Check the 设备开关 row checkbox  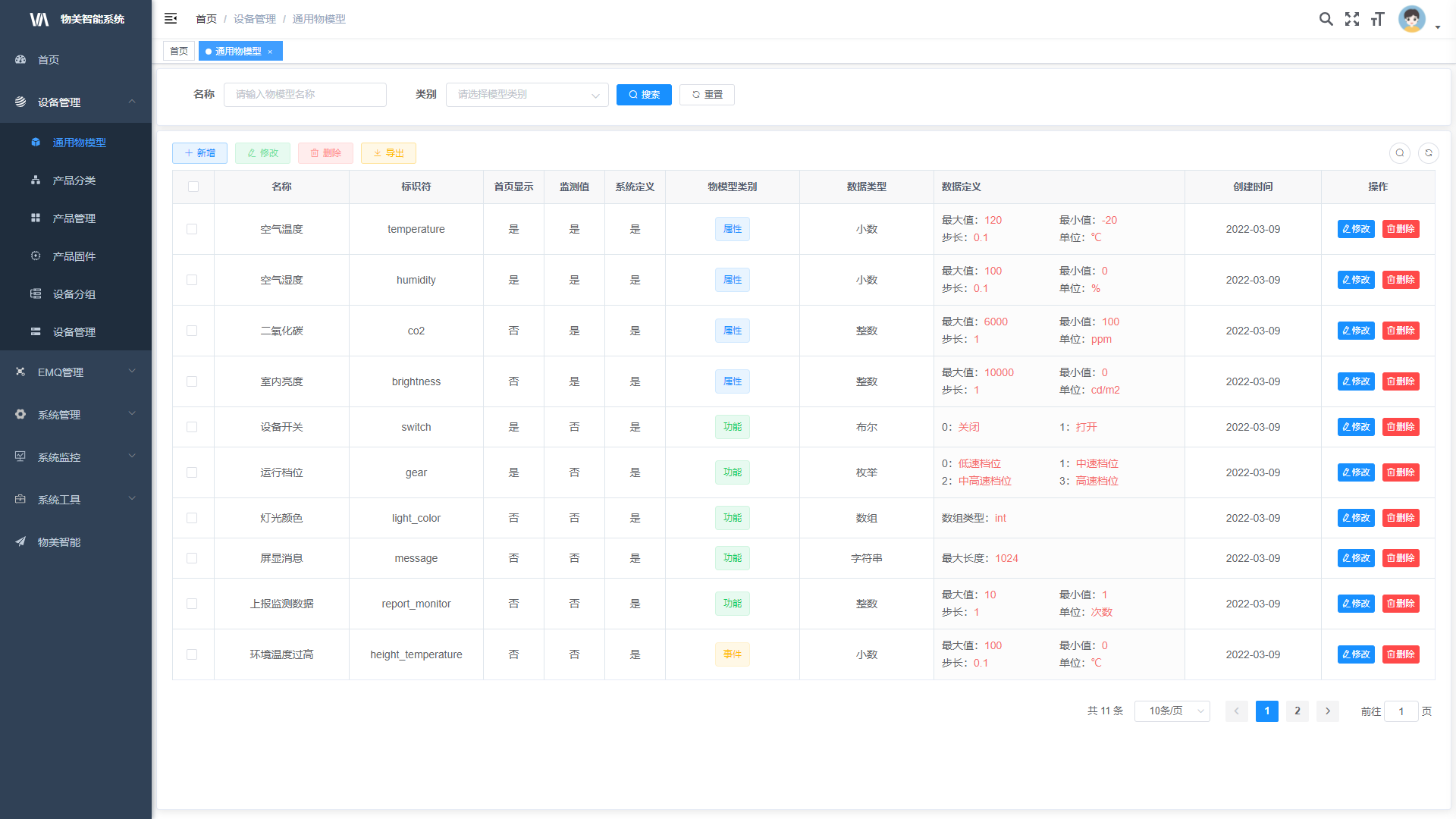coord(192,427)
